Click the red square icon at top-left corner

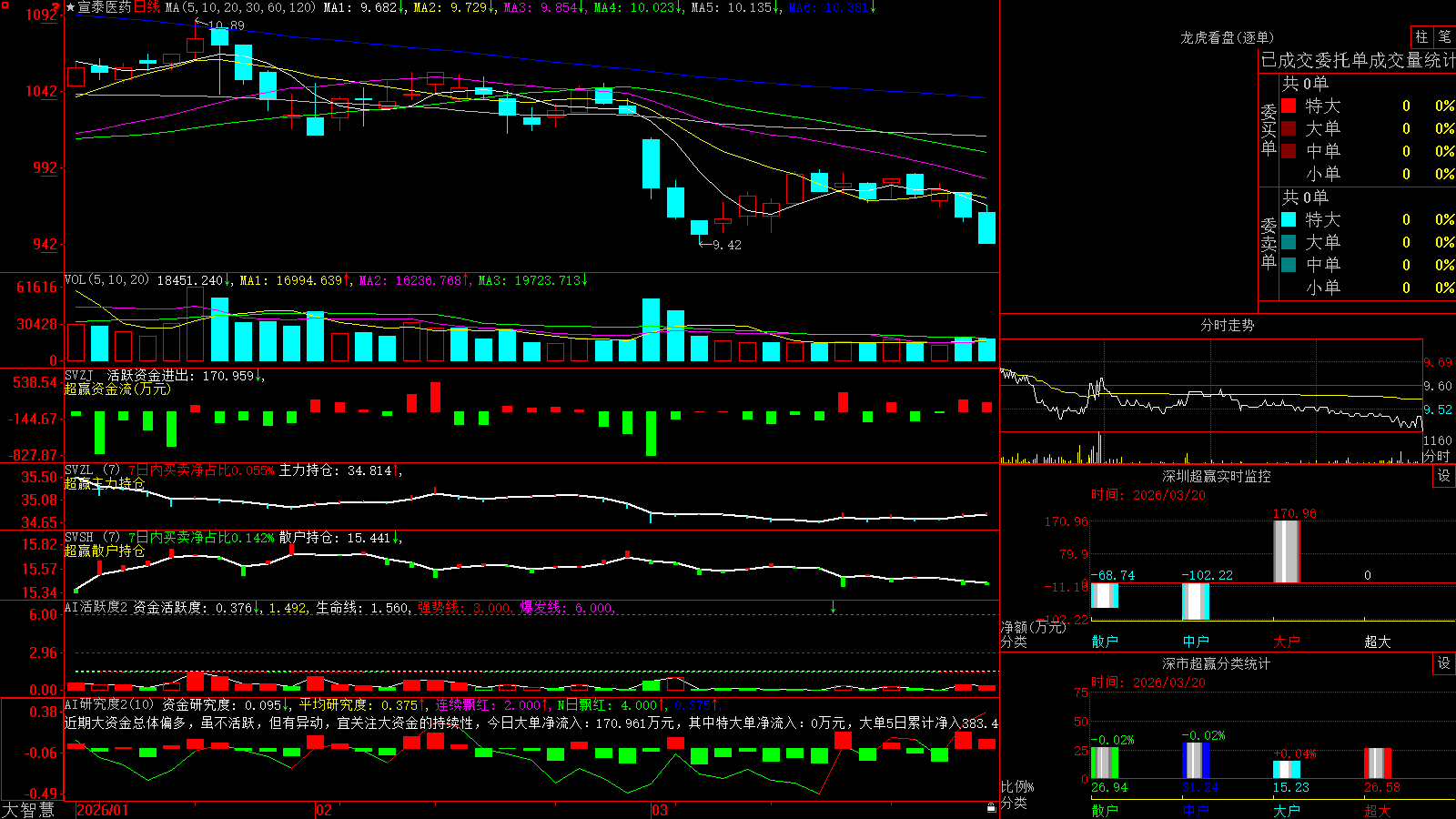pyautogui.click(x=5, y=5)
